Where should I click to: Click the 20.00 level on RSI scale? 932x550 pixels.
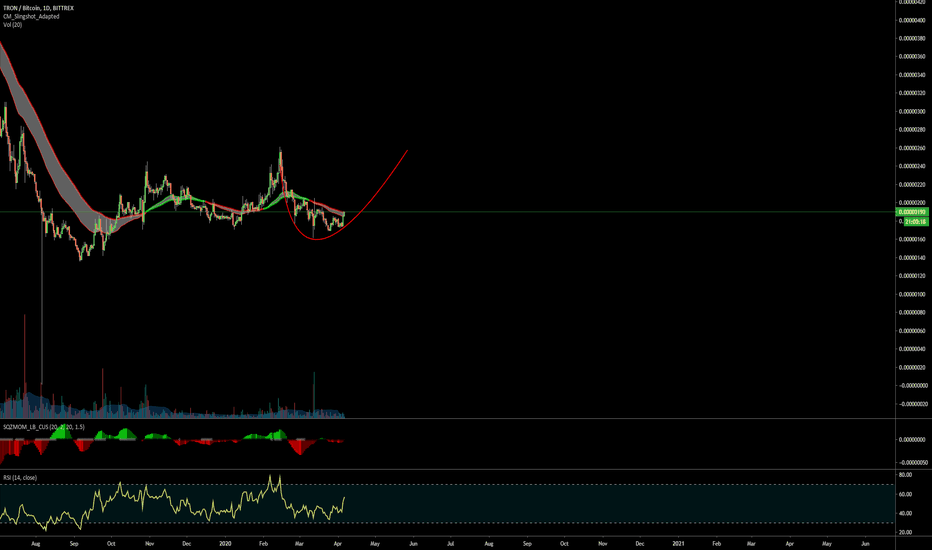tap(905, 532)
